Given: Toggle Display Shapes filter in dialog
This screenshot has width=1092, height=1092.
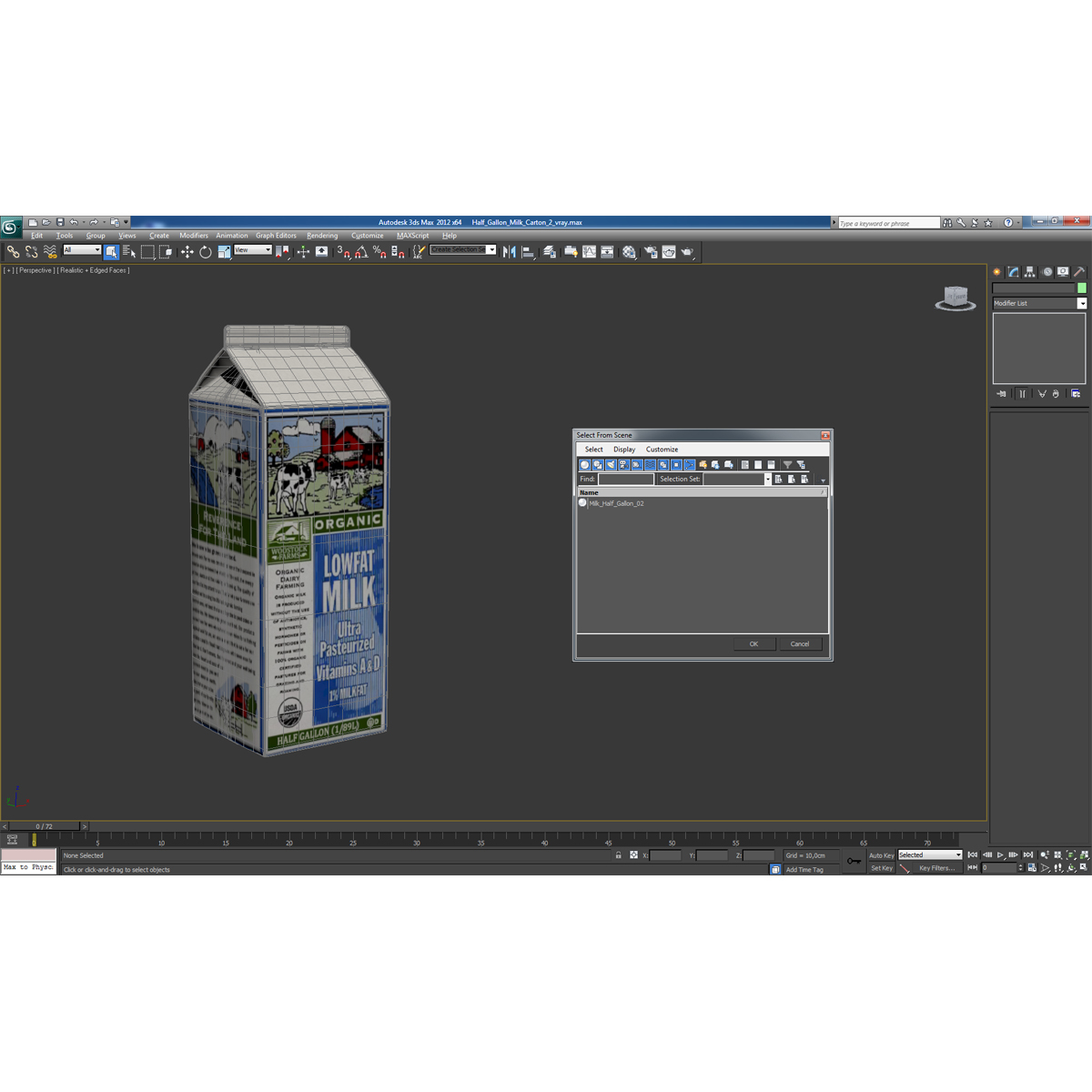Looking at the screenshot, I should [598, 464].
